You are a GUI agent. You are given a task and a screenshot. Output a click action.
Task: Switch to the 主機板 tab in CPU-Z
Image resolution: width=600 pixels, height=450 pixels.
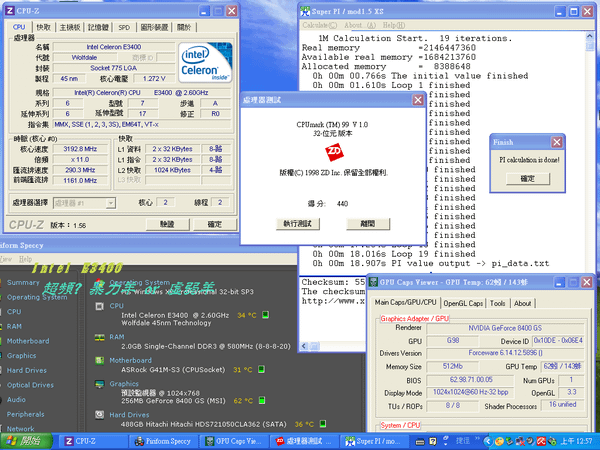[70, 28]
